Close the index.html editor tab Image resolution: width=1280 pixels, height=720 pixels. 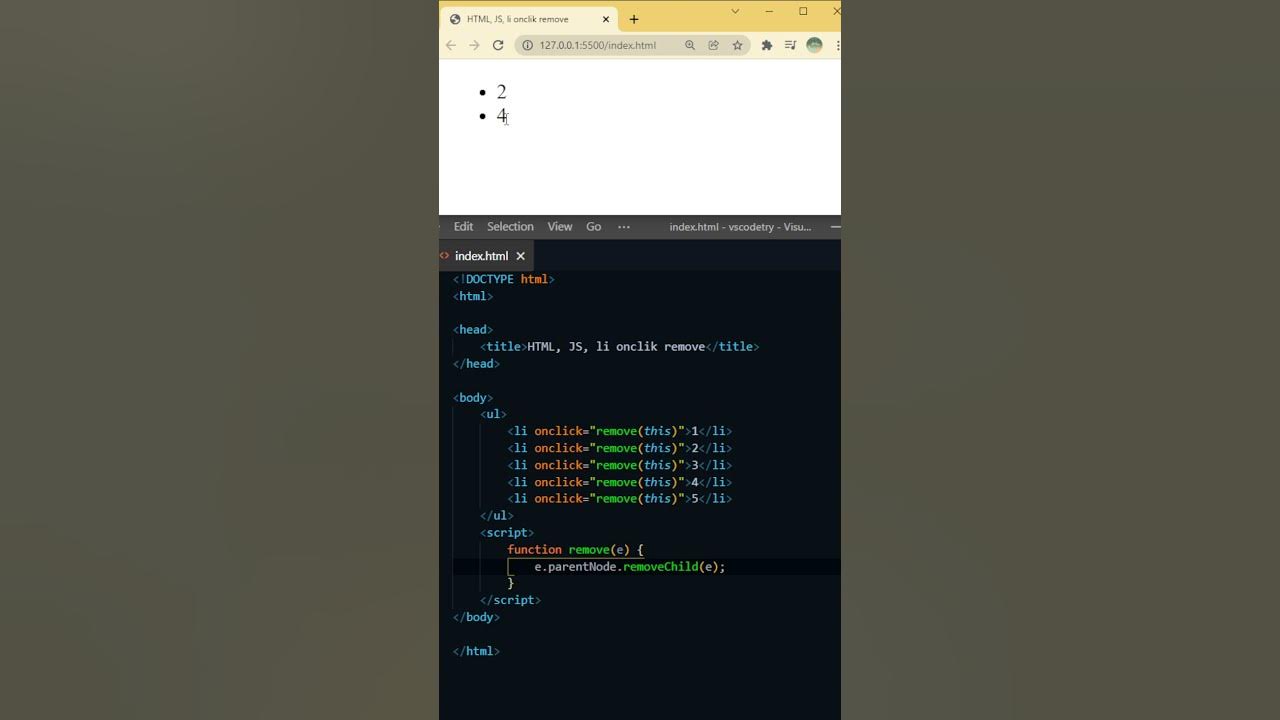(520, 256)
